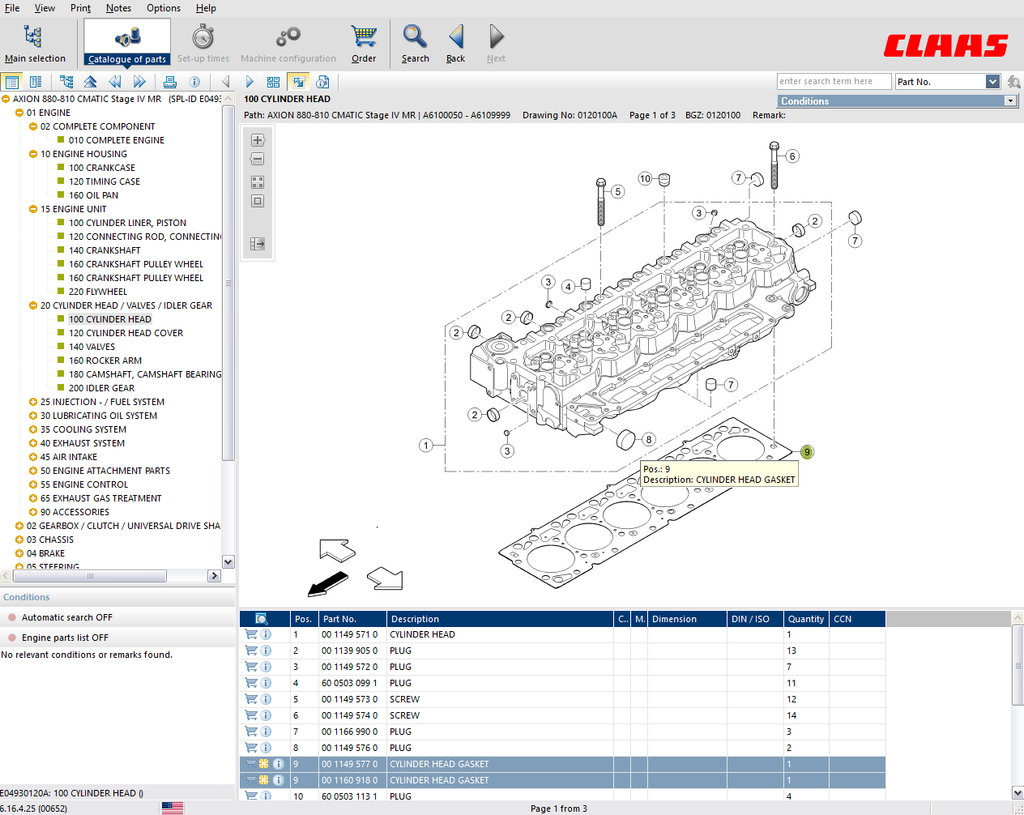The width and height of the screenshot is (1024, 815).
Task: Open the View menu
Action: [44, 8]
